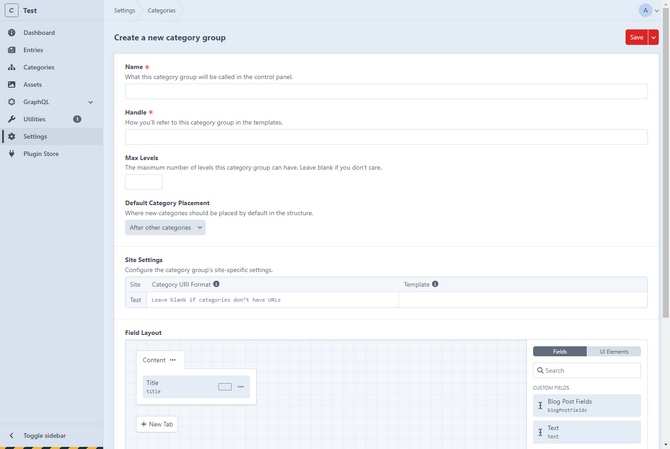Click the Assets image icon
This screenshot has width=670, height=449.
pyautogui.click(x=12, y=85)
